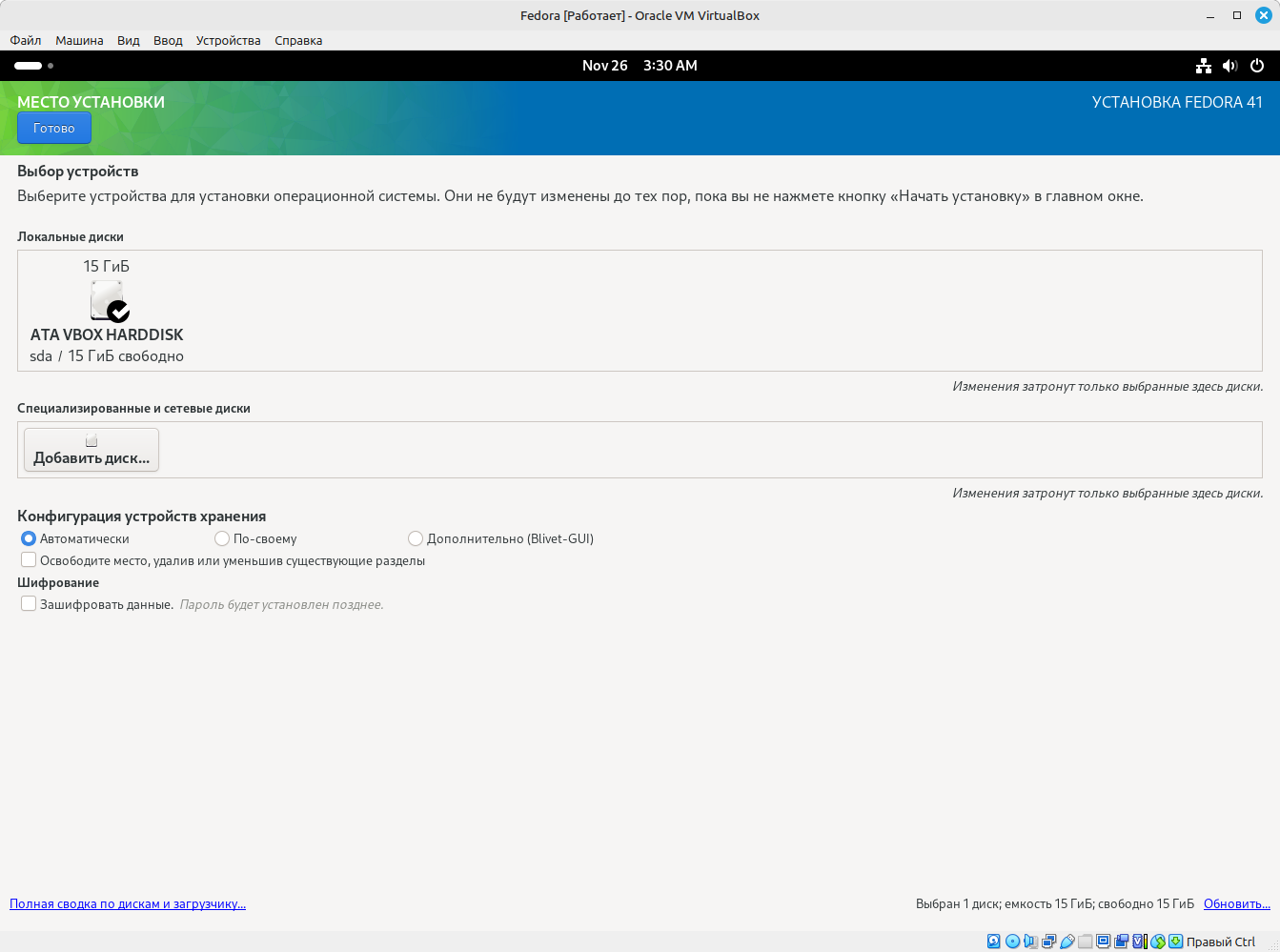Minimize the VirtualBox window
This screenshot has width=1280, height=952.
(1211, 15)
